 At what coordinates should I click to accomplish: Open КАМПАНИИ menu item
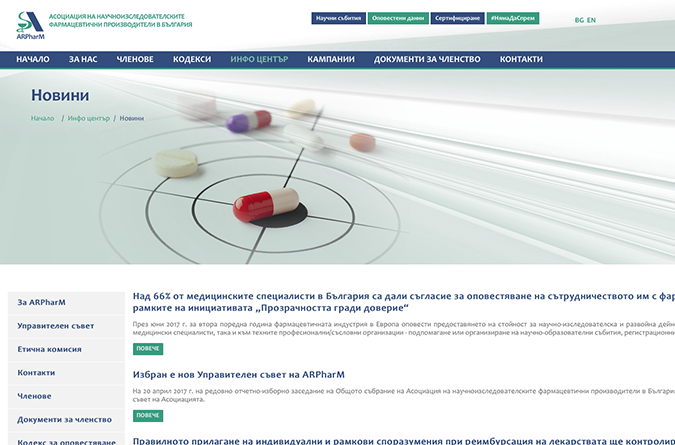(331, 59)
